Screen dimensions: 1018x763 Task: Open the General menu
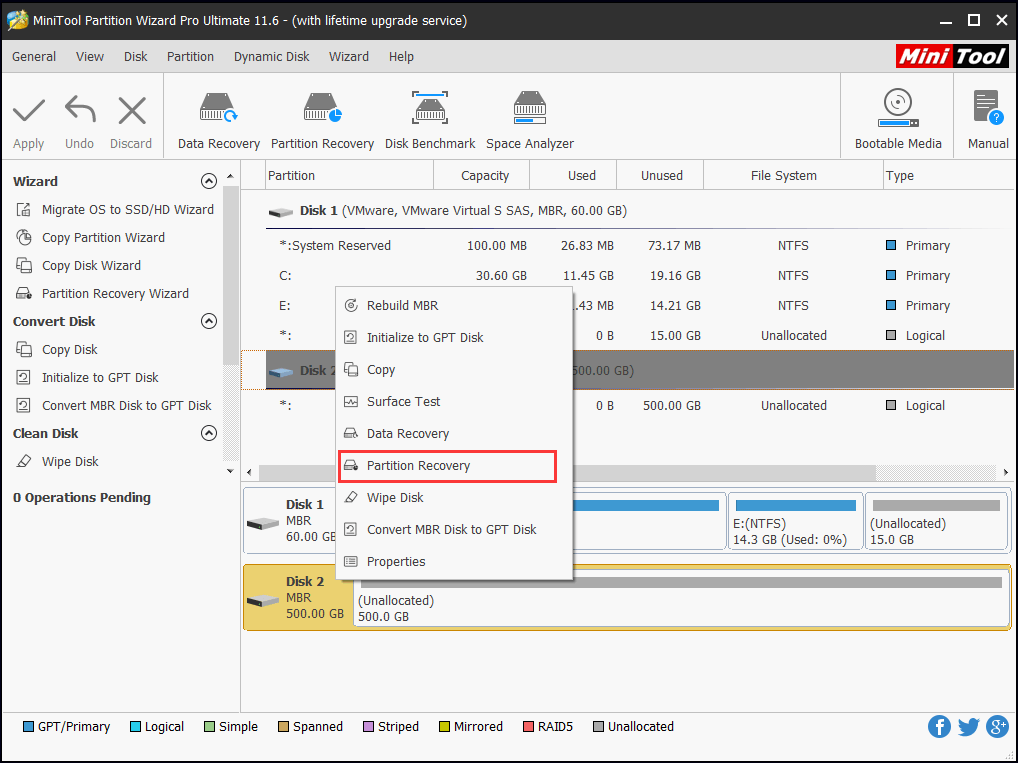coord(34,56)
